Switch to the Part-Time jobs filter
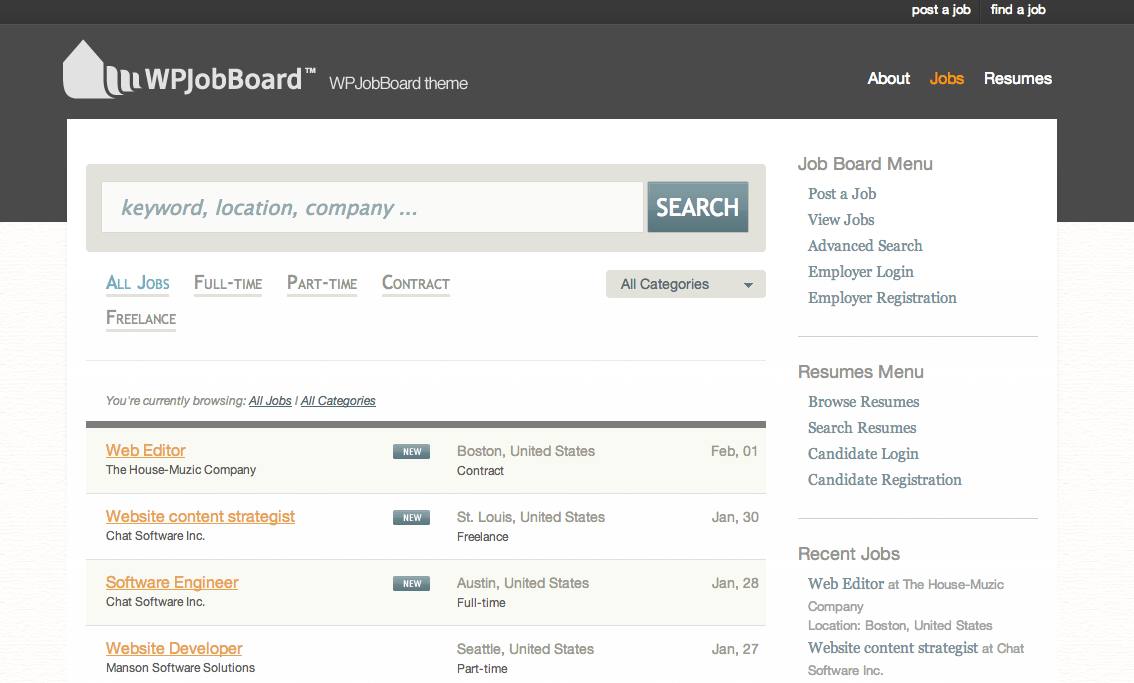 [x=321, y=283]
